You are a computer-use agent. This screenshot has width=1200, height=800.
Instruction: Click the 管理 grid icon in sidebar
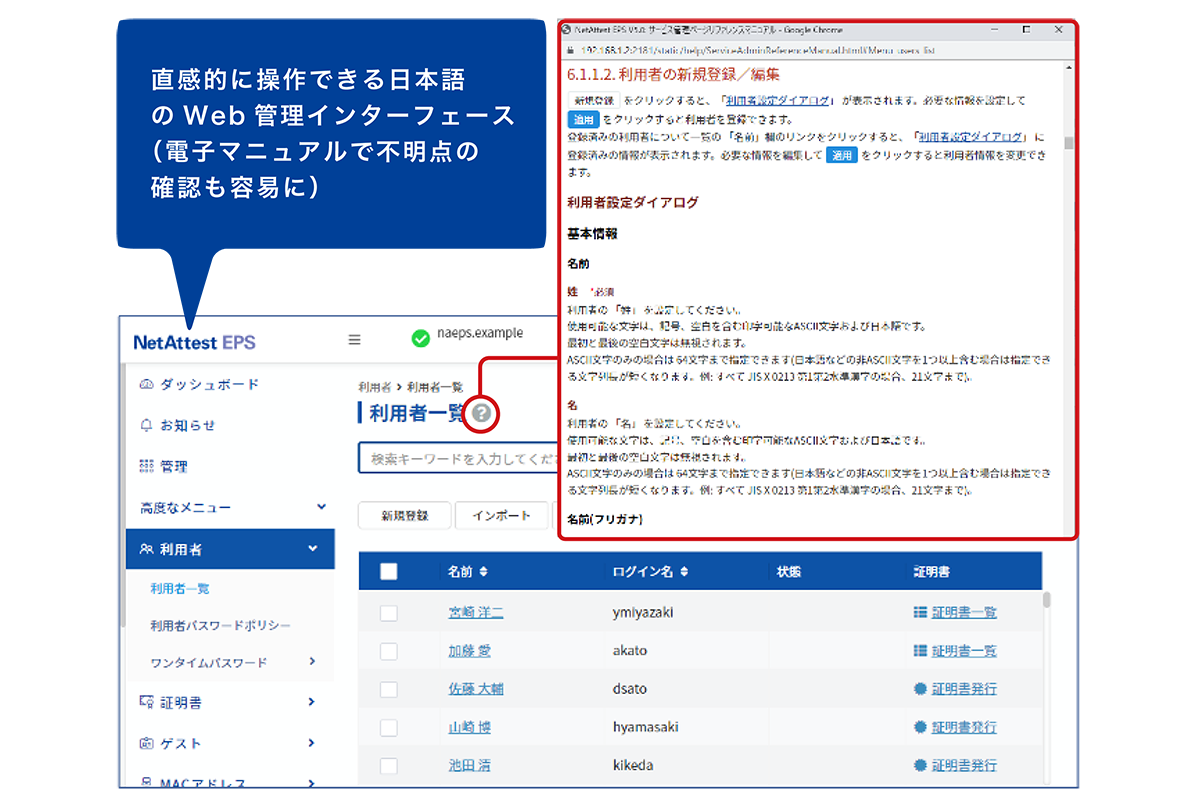(146, 466)
